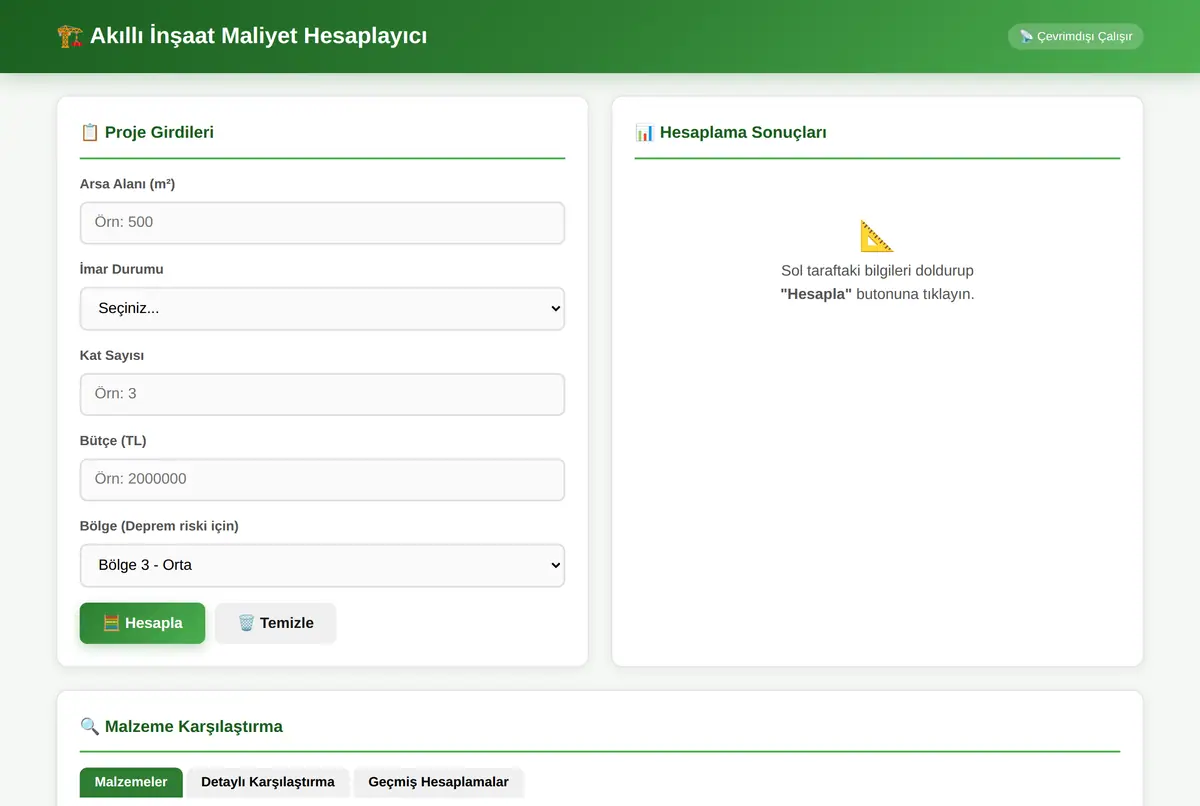The image size is (1200, 806).
Task: Click the Malzeme Karşılaştırma heading text
Action: (x=194, y=726)
